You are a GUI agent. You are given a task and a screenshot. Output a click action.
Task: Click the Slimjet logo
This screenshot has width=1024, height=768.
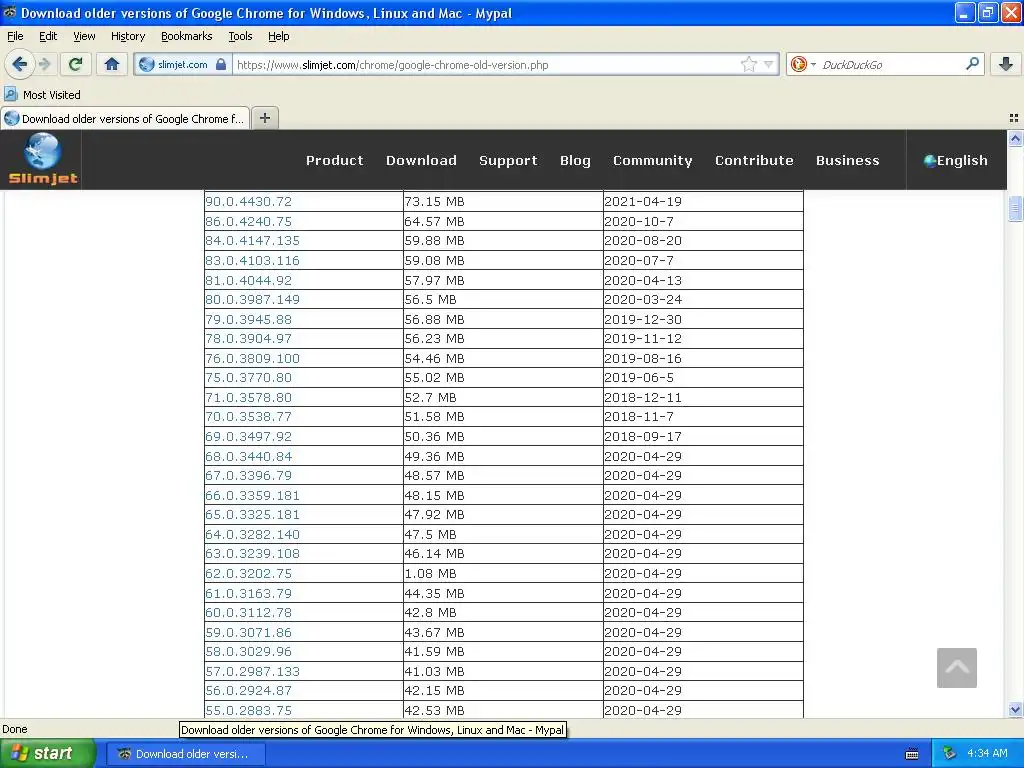click(x=42, y=159)
